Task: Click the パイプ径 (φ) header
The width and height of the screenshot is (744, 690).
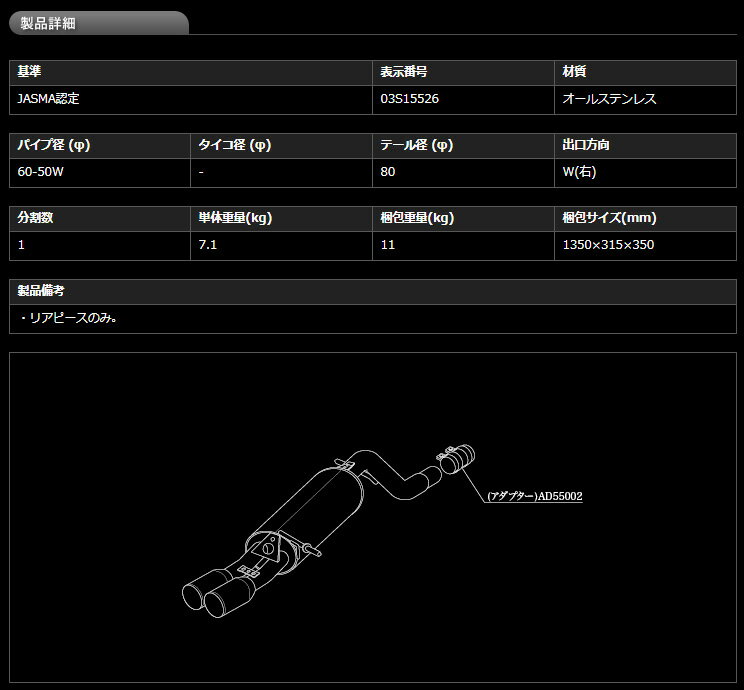Action: [54, 145]
